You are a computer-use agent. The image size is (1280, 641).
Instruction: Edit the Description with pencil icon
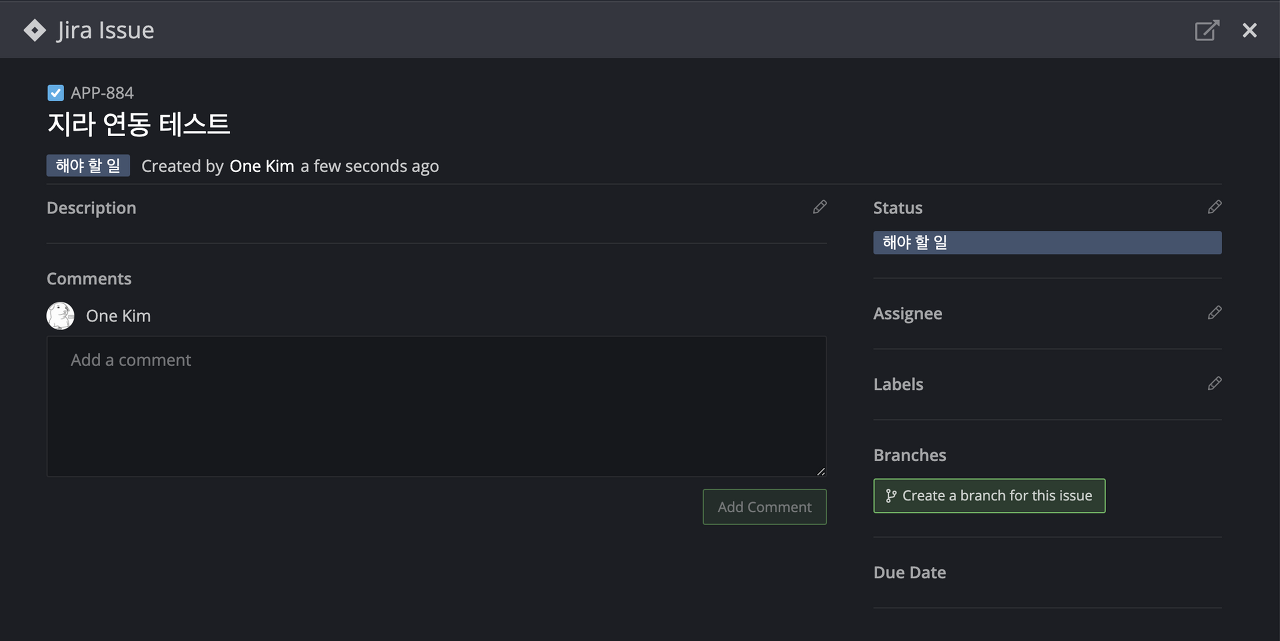[x=820, y=207]
